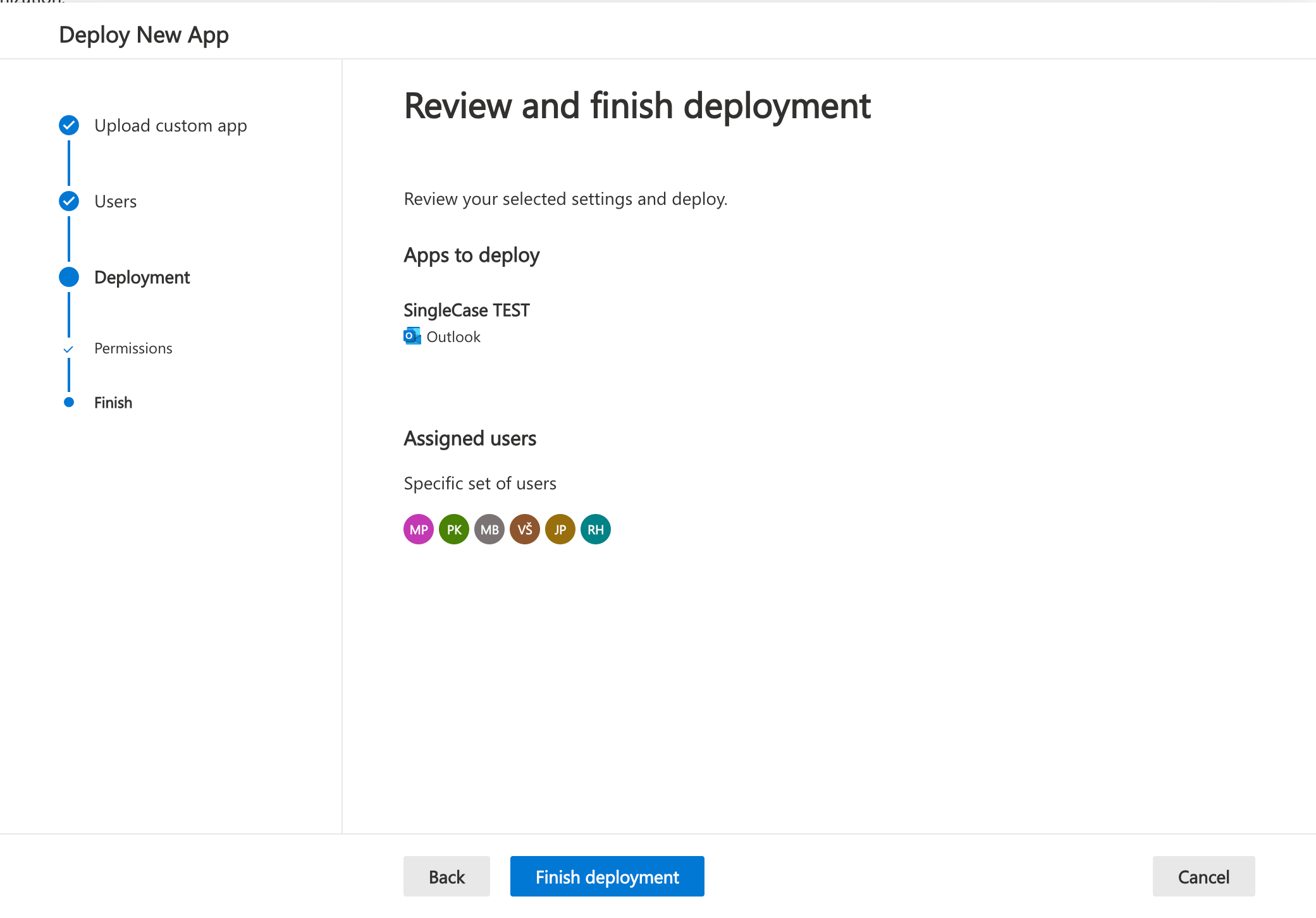Click the Outlook label text
The height and width of the screenshot is (918, 1316).
pos(453,337)
